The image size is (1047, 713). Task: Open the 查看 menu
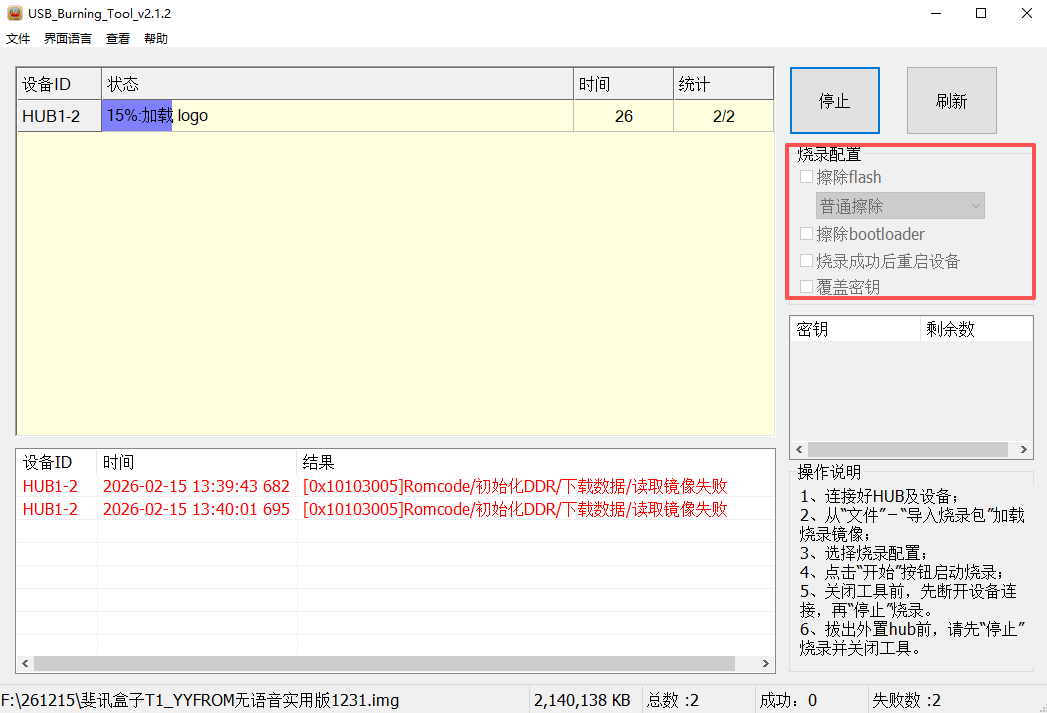click(118, 39)
